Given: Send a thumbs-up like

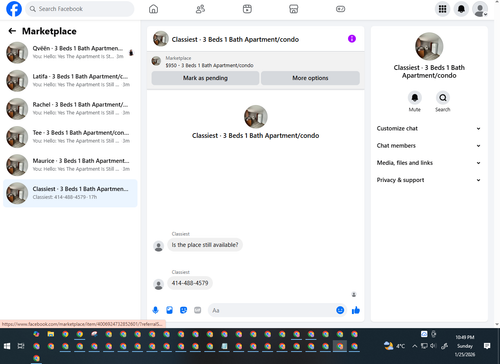Looking at the screenshot, I should pyautogui.click(x=356, y=310).
